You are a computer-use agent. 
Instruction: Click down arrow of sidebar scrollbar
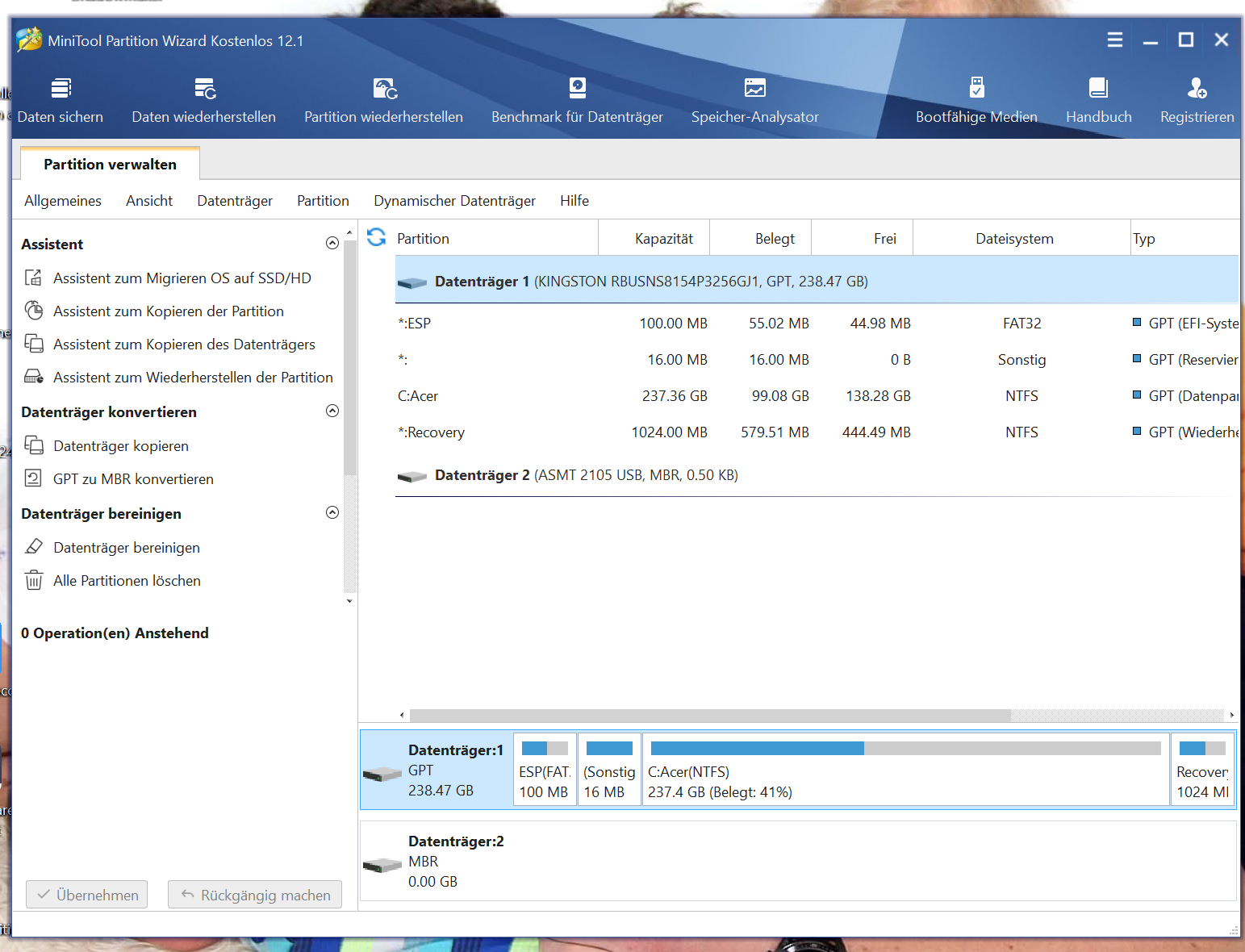point(349,600)
